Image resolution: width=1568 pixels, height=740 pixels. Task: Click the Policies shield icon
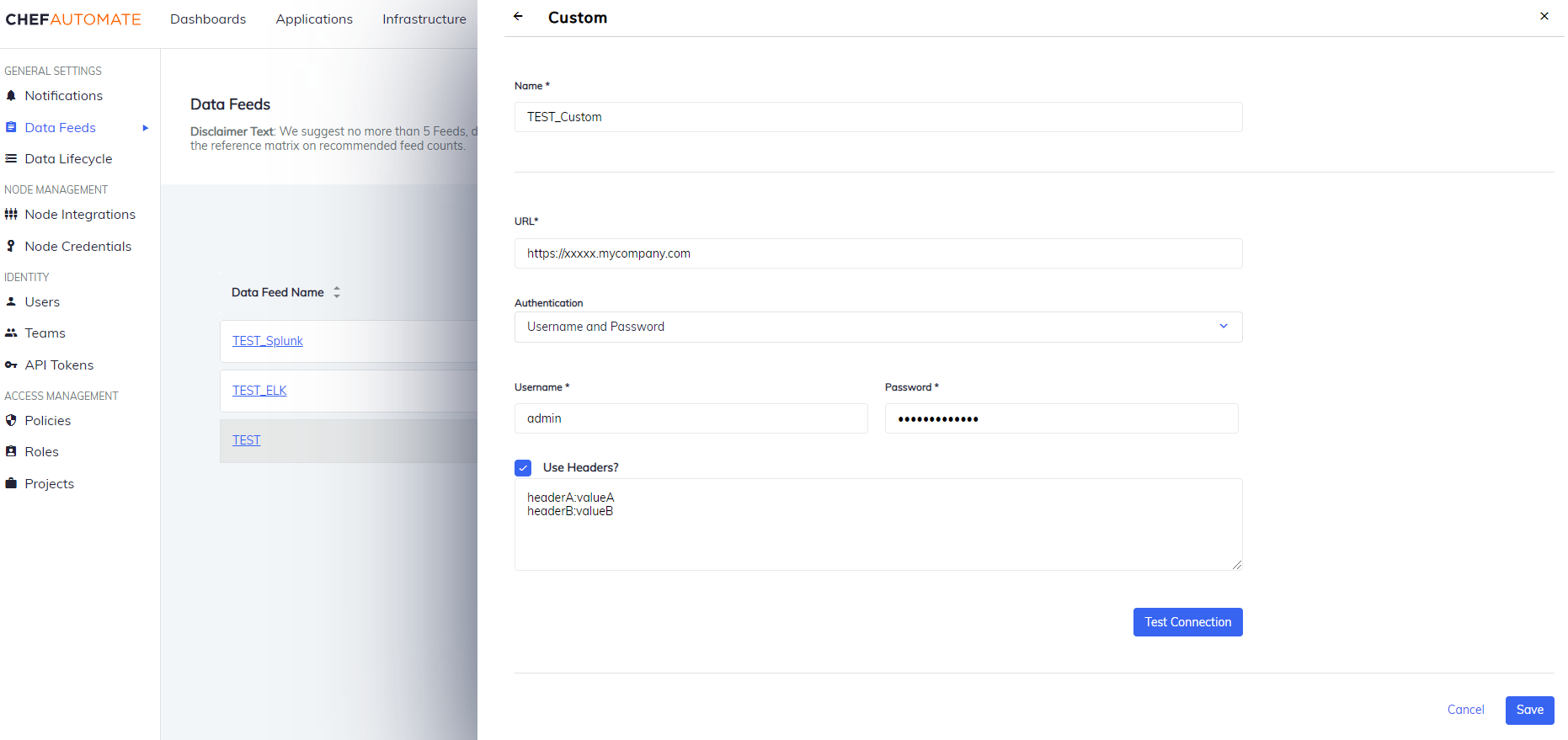pos(11,421)
